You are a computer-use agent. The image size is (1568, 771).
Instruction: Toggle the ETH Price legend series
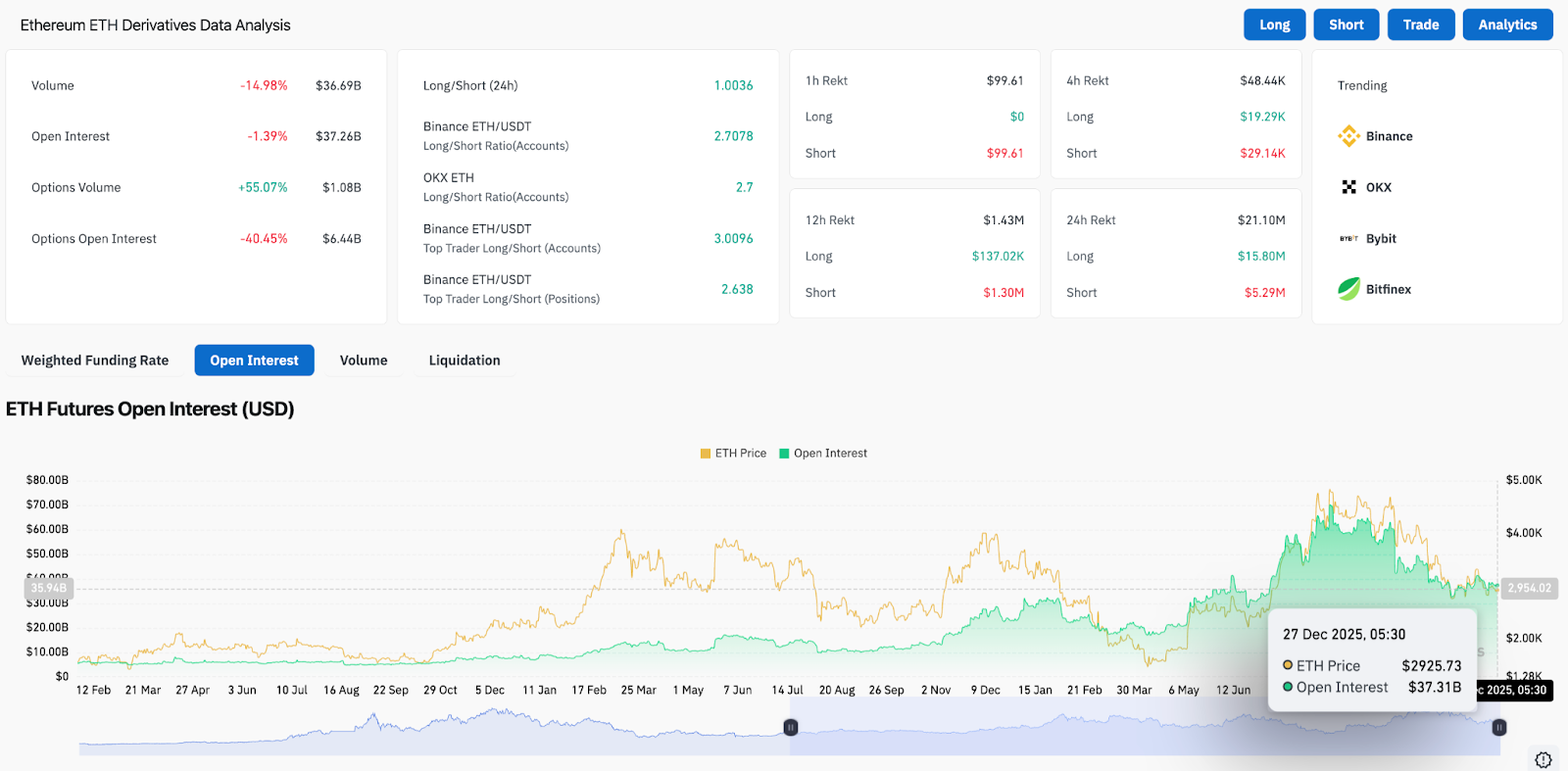click(x=733, y=454)
